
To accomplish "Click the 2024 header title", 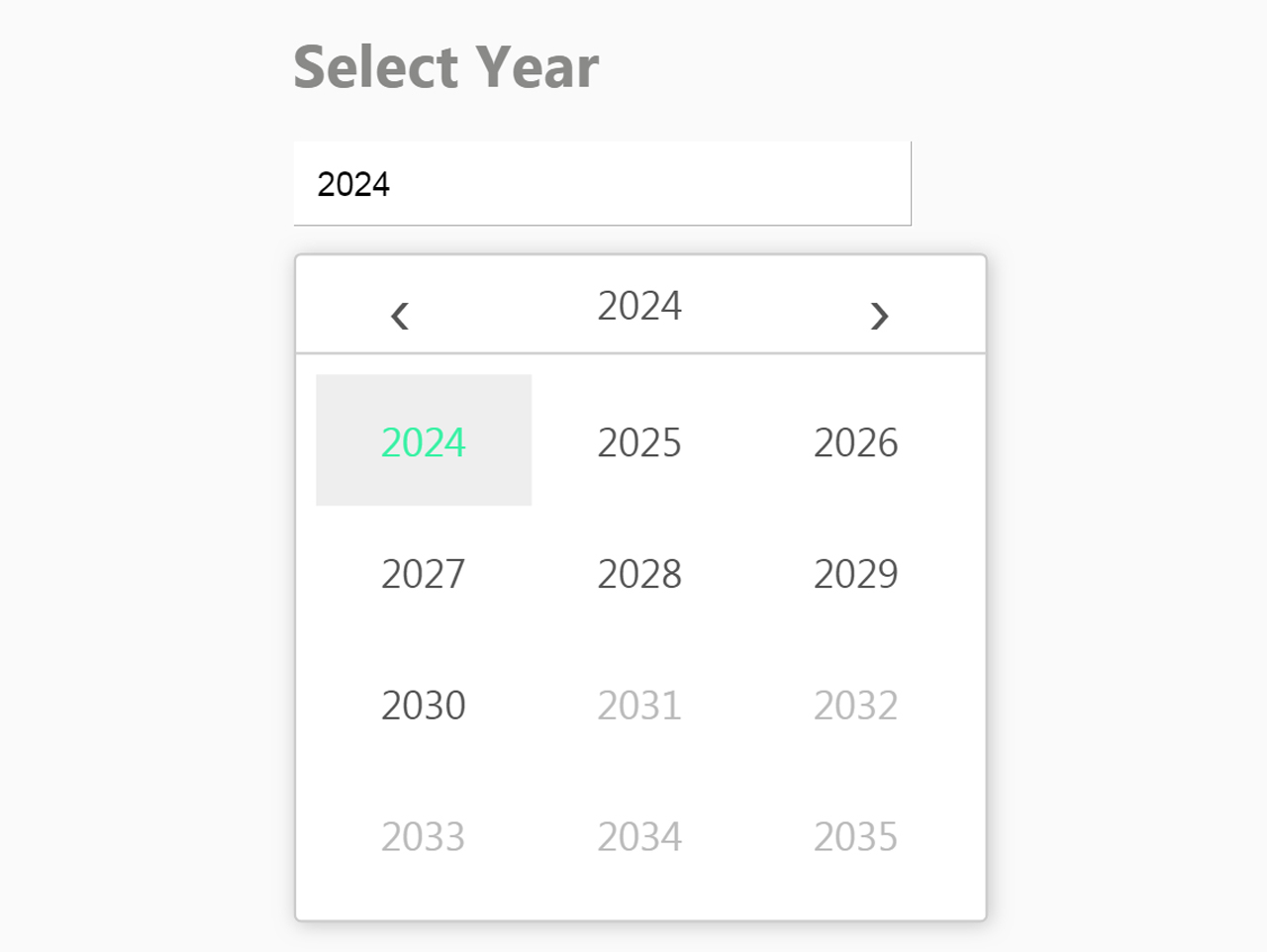I will (639, 306).
